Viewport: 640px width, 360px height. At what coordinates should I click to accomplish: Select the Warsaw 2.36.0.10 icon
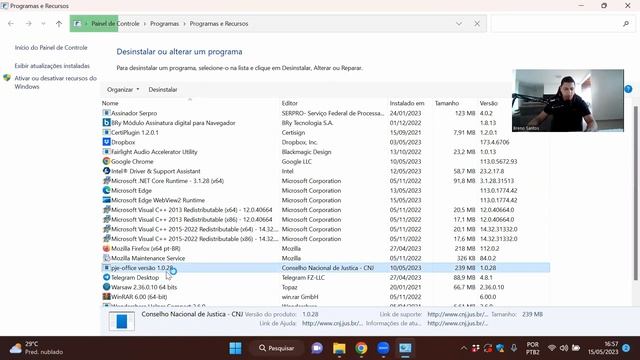point(107,287)
